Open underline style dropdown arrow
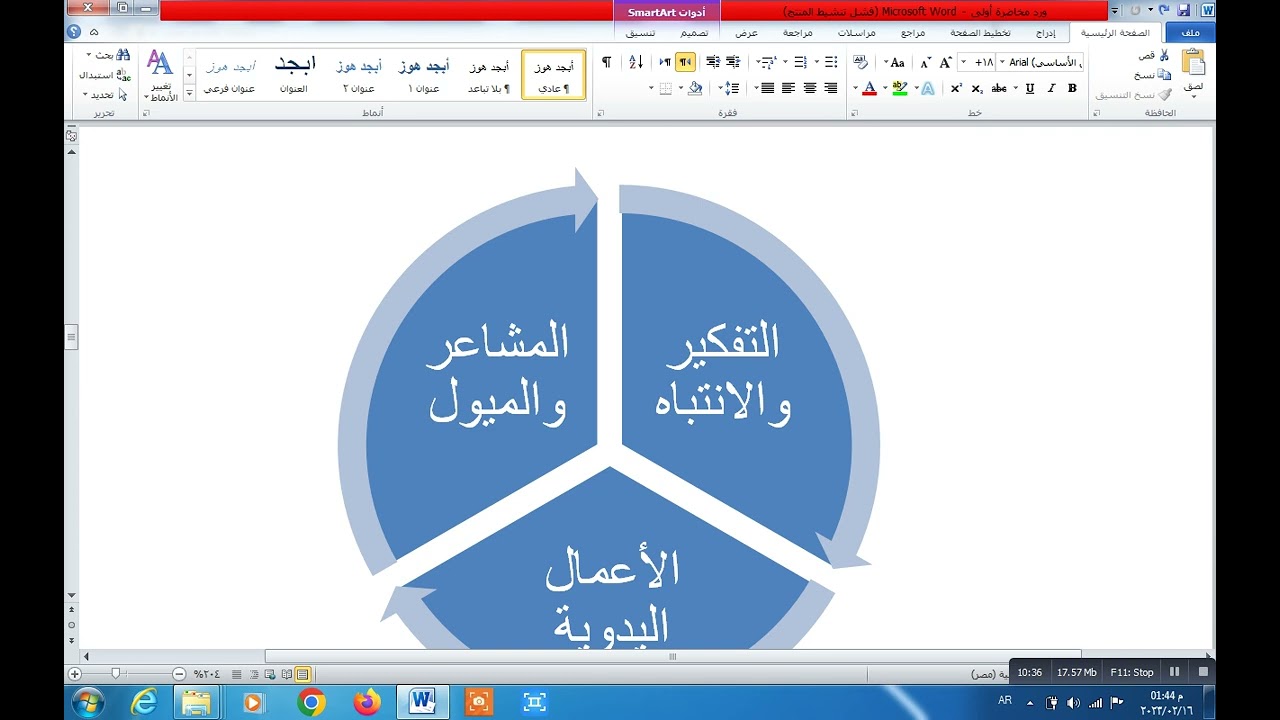This screenshot has width=1280, height=720. click(1016, 88)
